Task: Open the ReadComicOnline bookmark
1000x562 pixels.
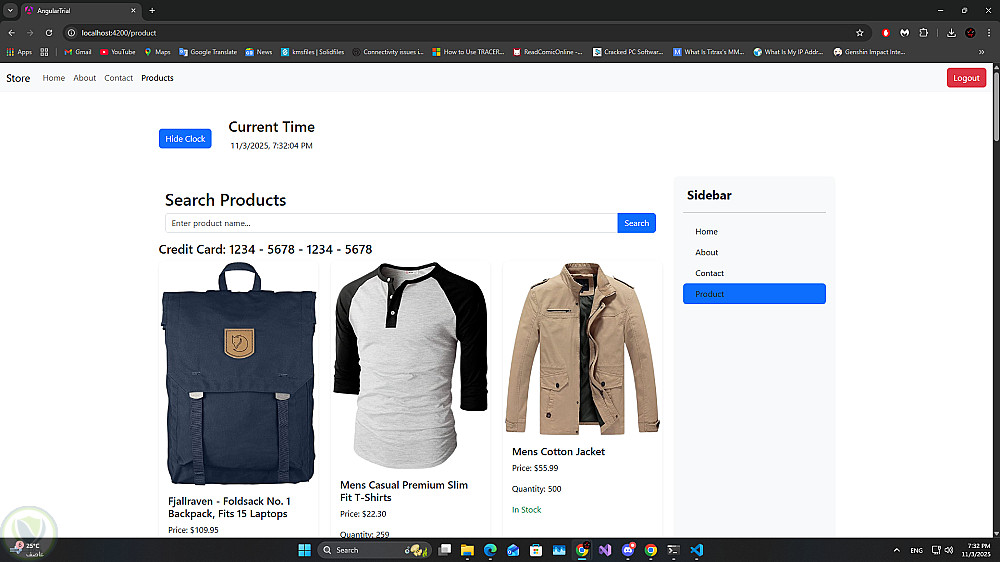Action: (548, 52)
